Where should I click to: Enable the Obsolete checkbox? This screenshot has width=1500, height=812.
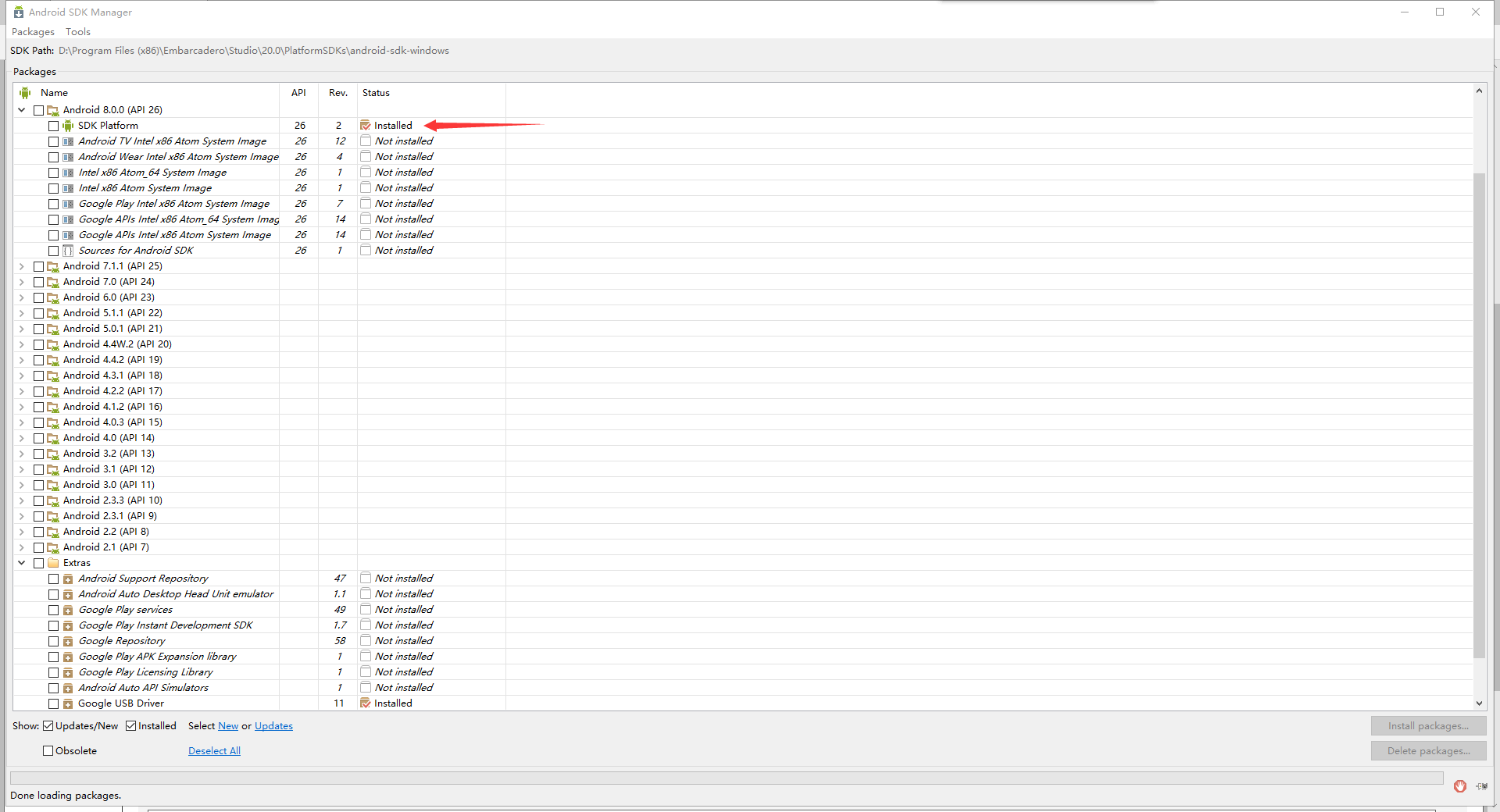tap(48, 751)
